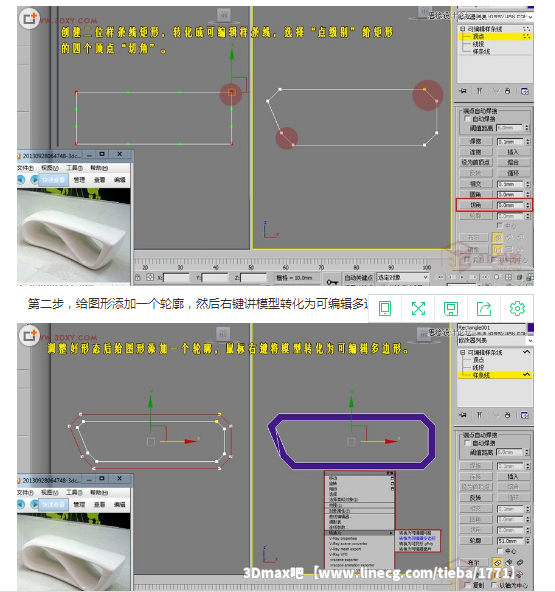
Task: Select Boolean subtraction icon in lower image
Action: coord(509,563)
